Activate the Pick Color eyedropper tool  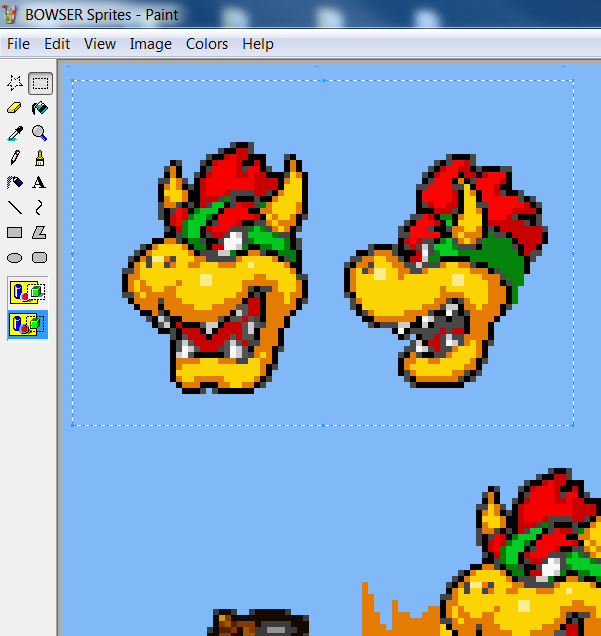15,133
